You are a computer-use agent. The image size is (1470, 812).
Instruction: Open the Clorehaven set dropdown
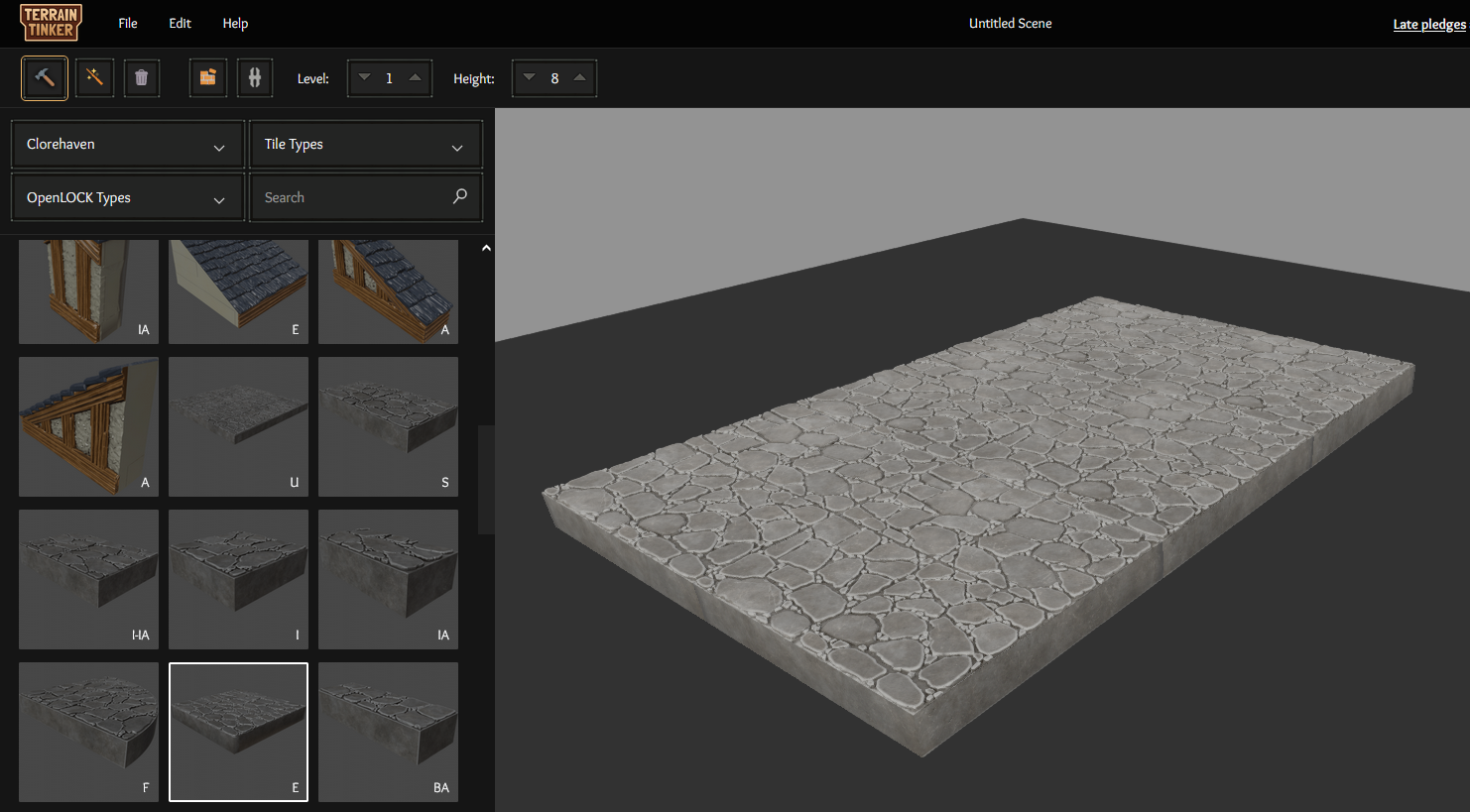tap(127, 145)
